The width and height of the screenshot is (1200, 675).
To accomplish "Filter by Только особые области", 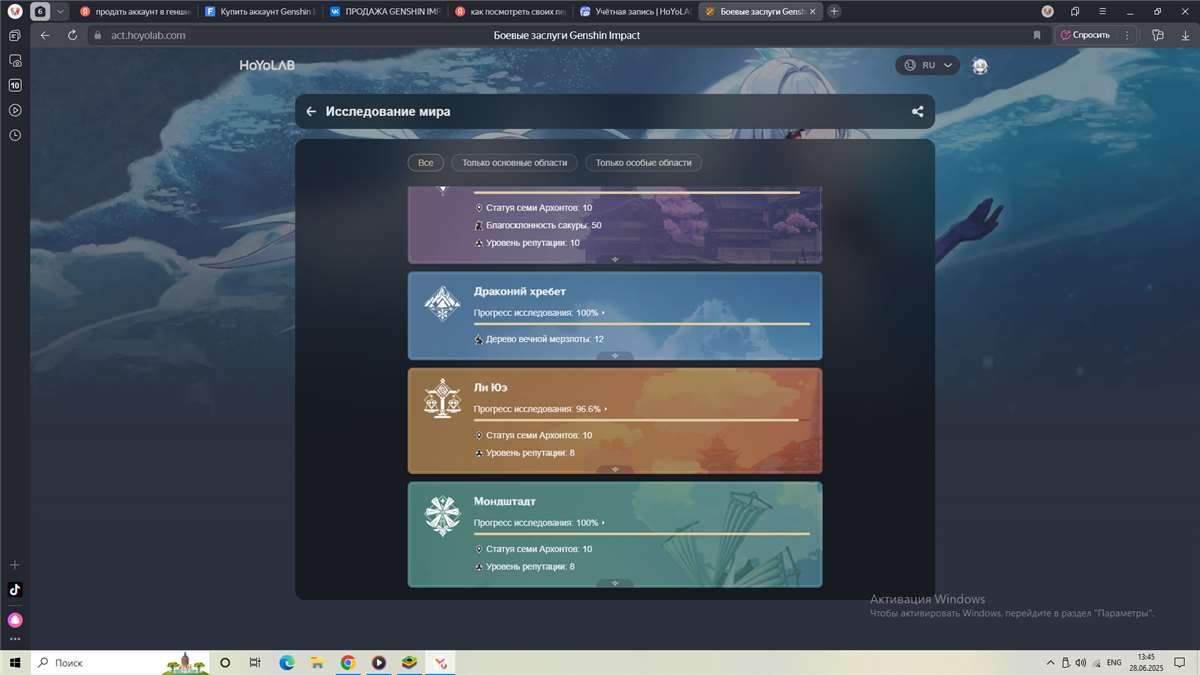I will (x=644, y=162).
